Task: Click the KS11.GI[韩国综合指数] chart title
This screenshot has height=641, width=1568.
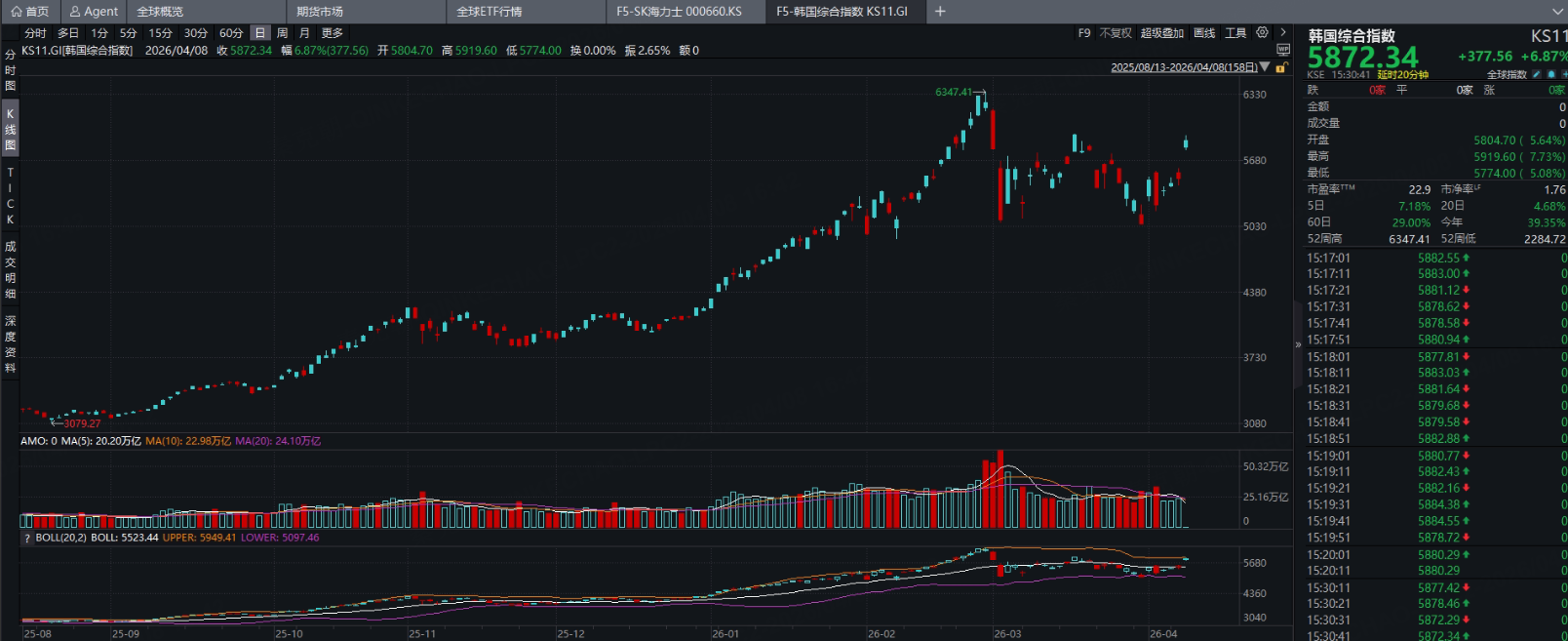Action: click(x=77, y=51)
